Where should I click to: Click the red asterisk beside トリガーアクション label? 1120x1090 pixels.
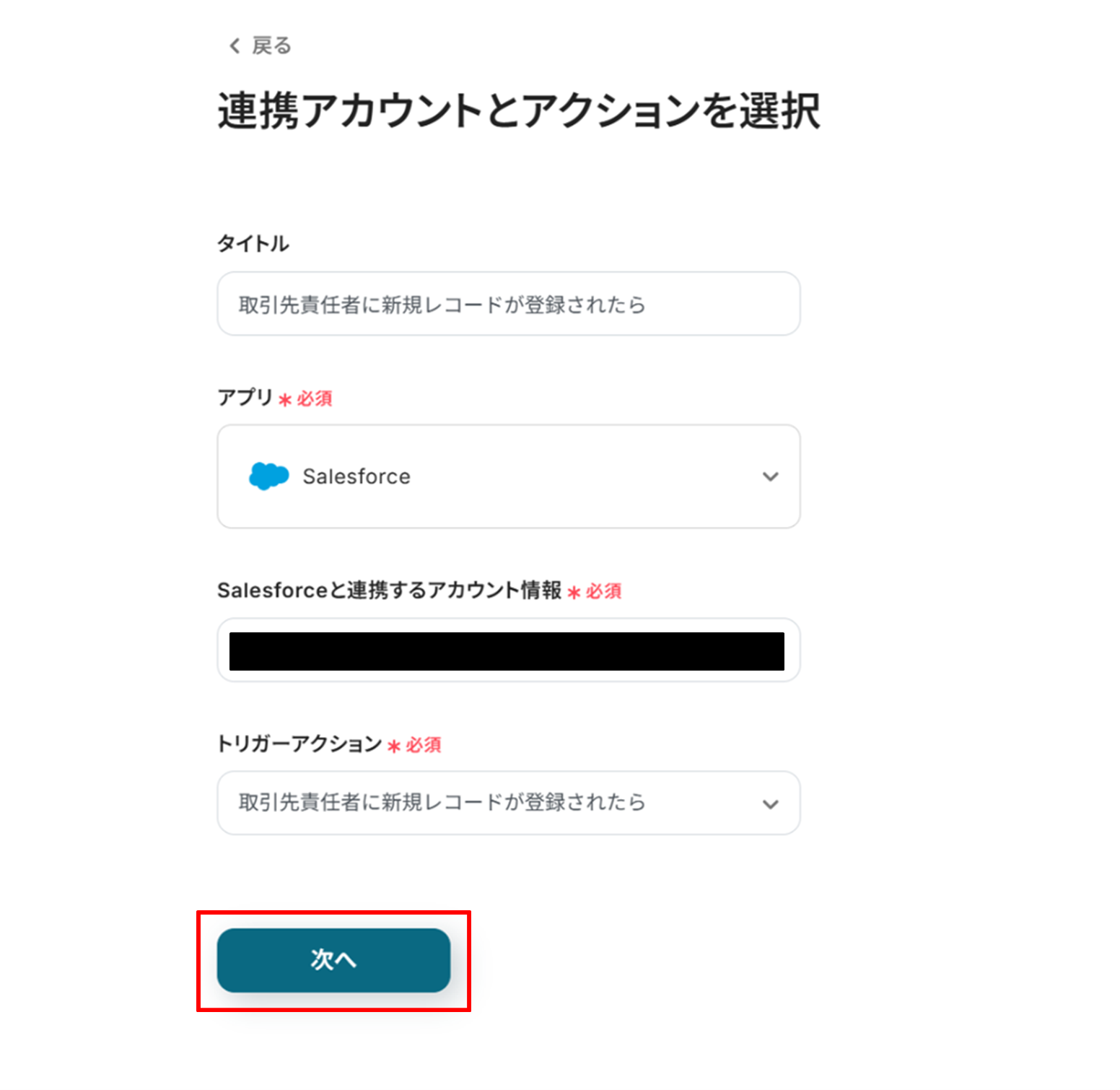coord(394,746)
